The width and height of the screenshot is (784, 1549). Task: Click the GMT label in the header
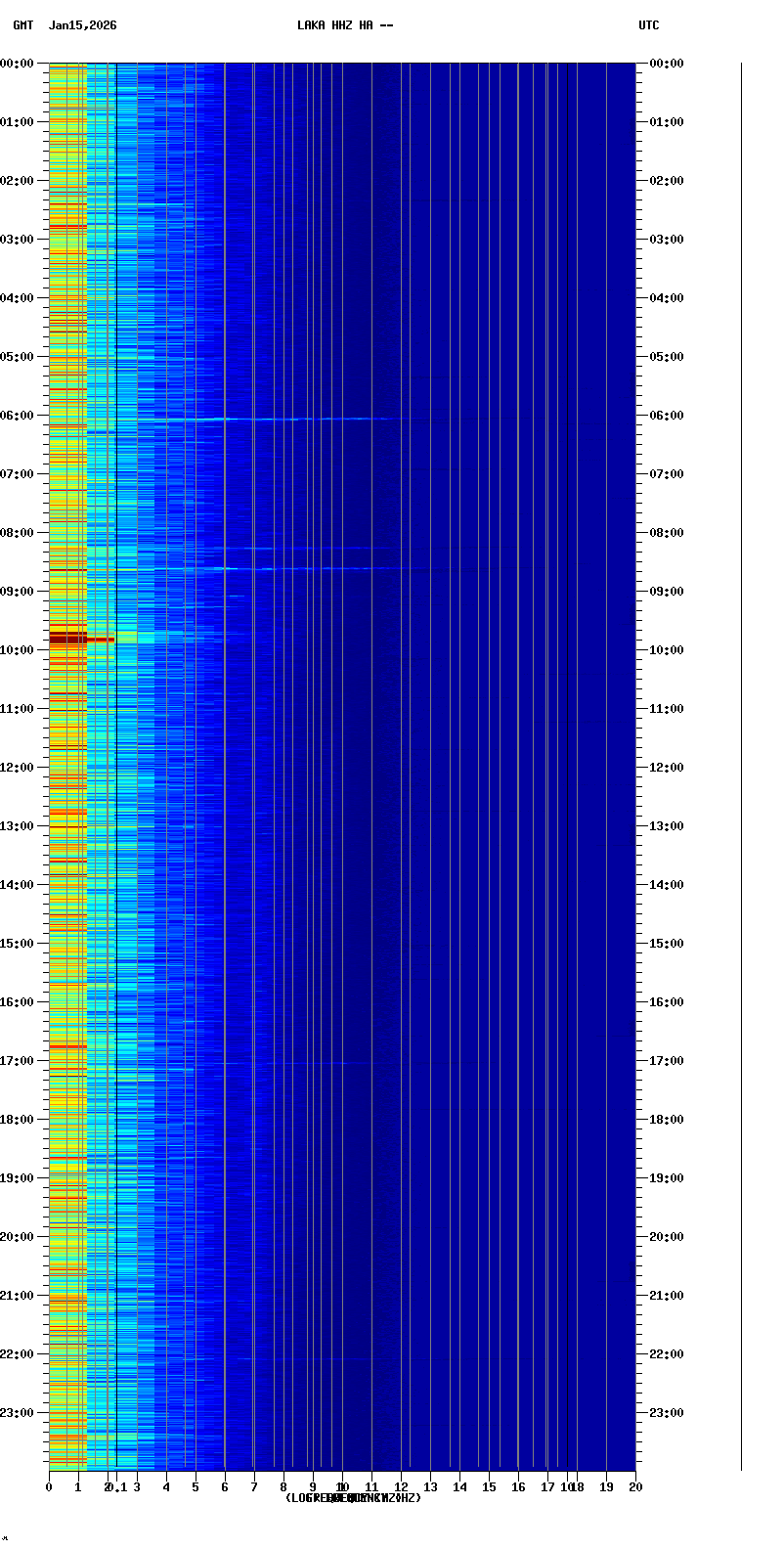(22, 25)
